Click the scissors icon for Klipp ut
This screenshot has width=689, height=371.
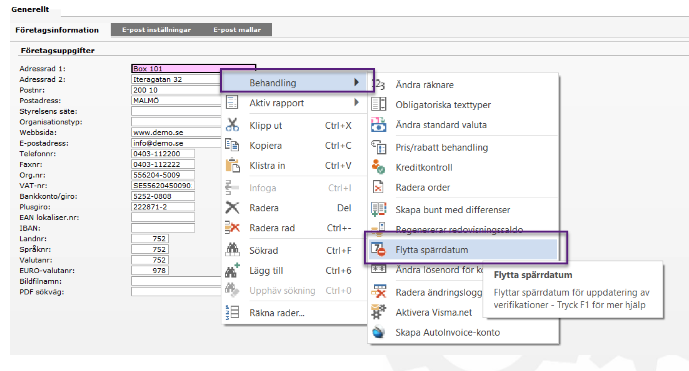click(232, 125)
